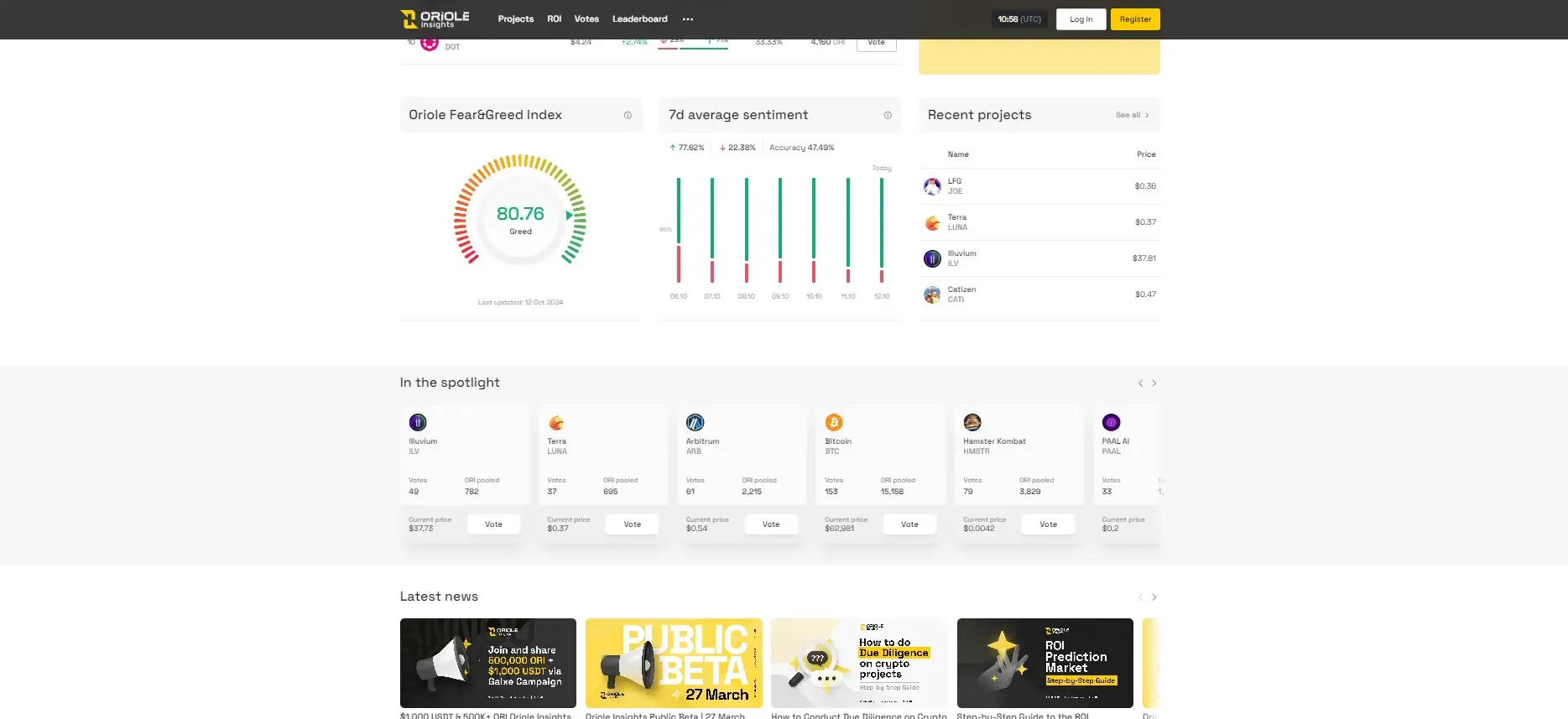
Task: Show next spotlight projects with right arrow
Action: pyautogui.click(x=1154, y=383)
